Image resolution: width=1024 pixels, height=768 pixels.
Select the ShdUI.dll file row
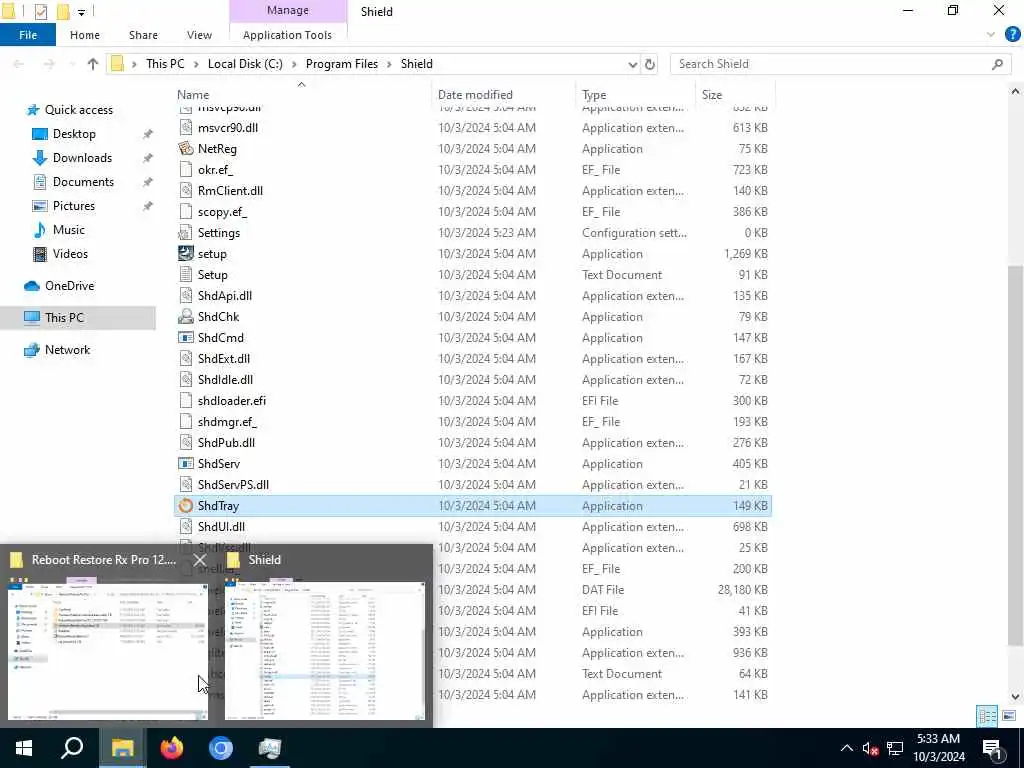pyautogui.click(x=473, y=526)
